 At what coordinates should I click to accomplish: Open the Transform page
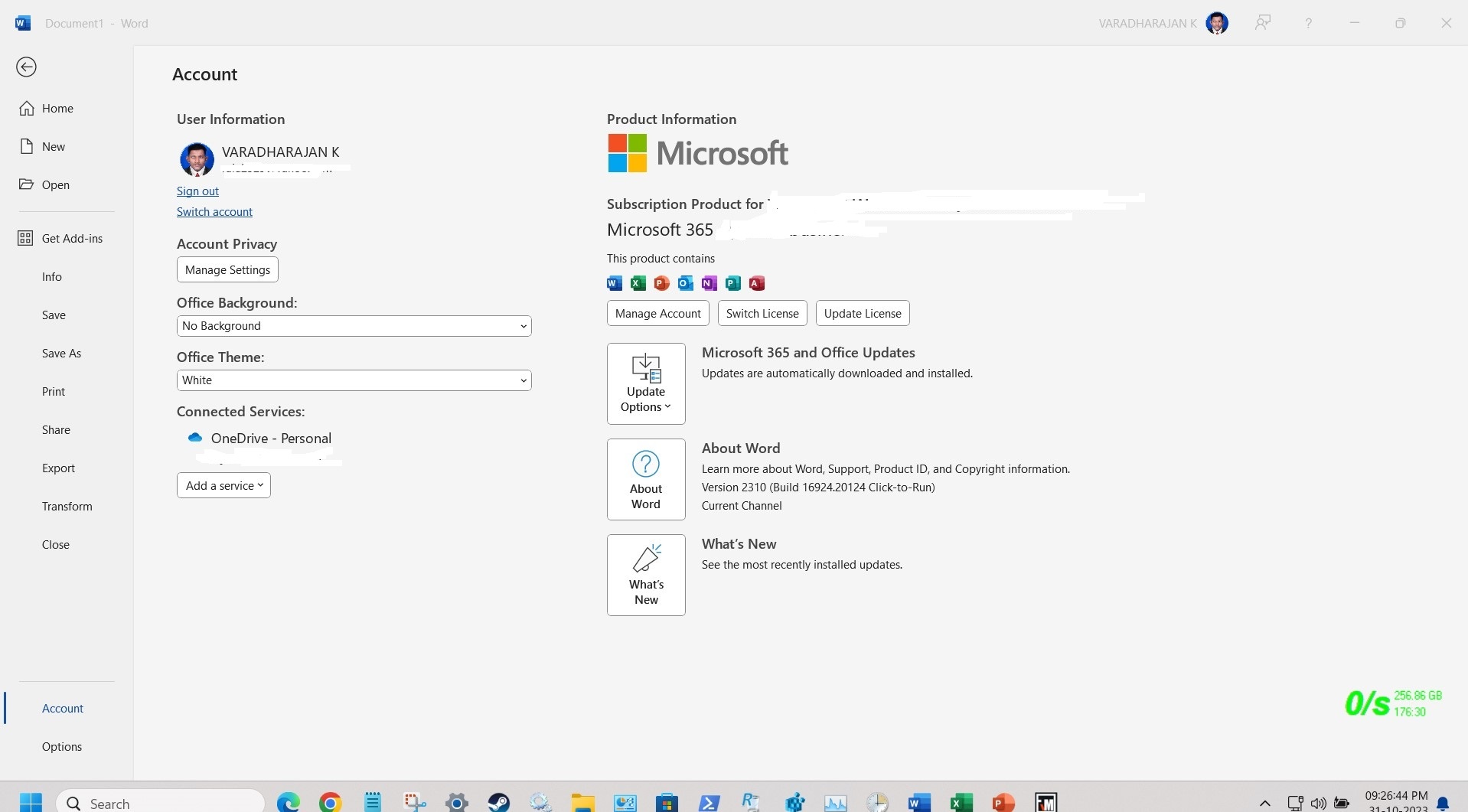[x=67, y=507]
